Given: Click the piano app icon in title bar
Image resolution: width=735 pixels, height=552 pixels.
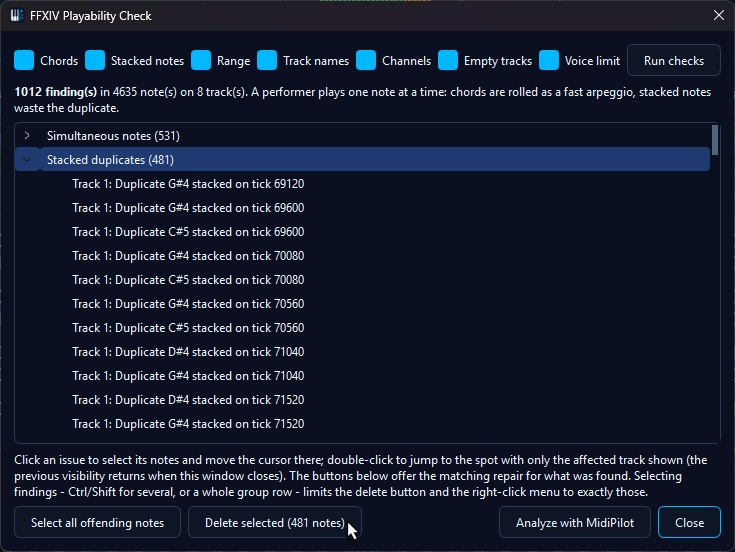Looking at the screenshot, I should [17, 15].
